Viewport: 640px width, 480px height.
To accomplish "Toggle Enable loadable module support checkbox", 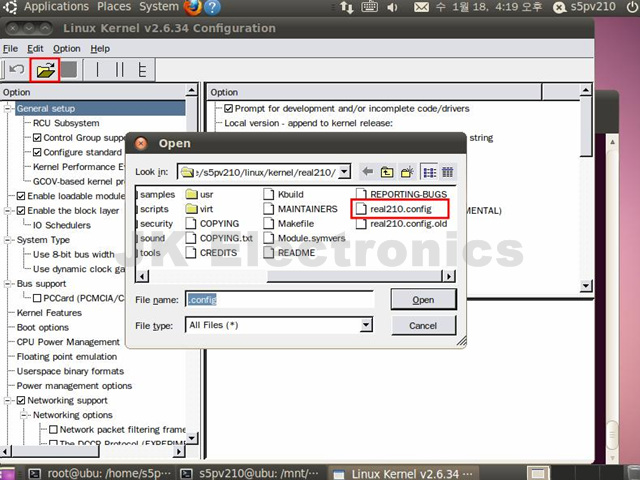I will point(21,196).
